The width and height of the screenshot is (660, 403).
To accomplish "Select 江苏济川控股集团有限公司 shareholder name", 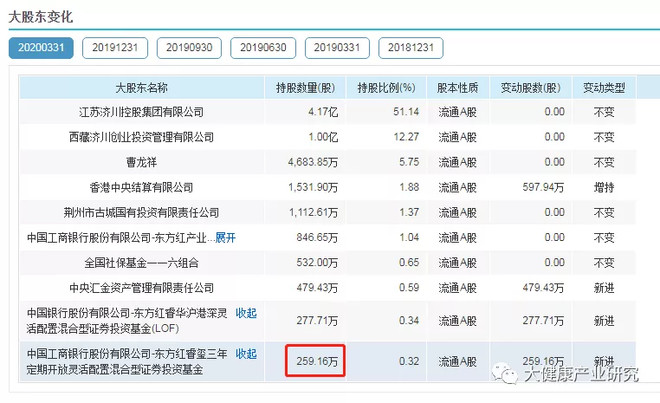I will tap(141, 112).
